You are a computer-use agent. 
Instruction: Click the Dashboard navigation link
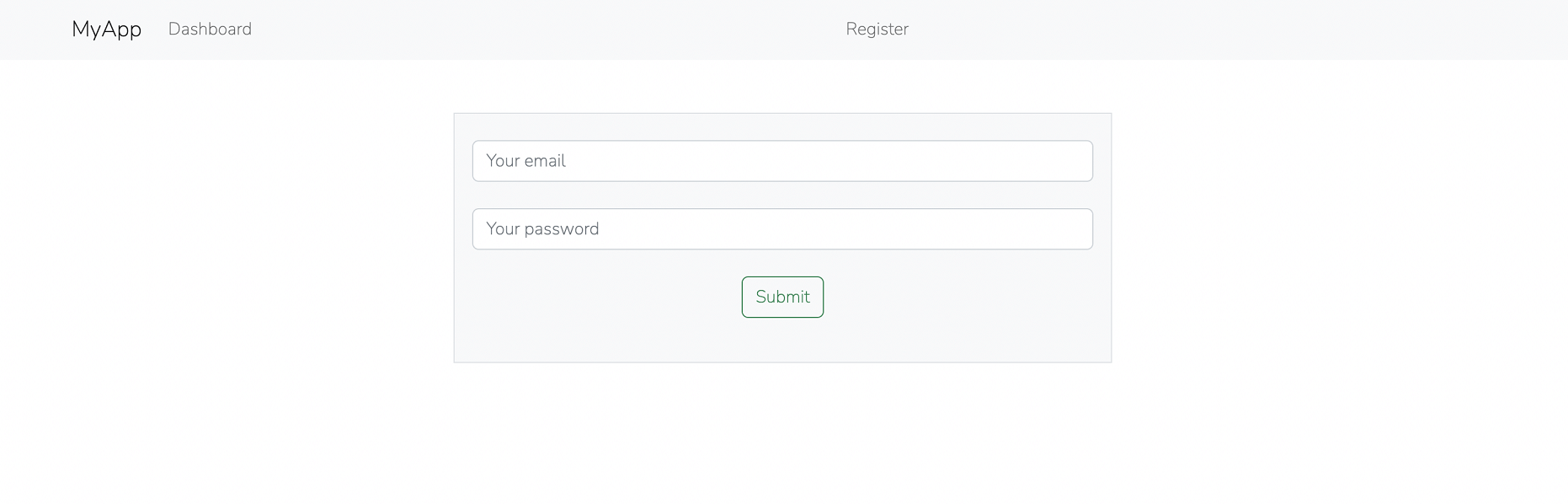[x=210, y=29]
